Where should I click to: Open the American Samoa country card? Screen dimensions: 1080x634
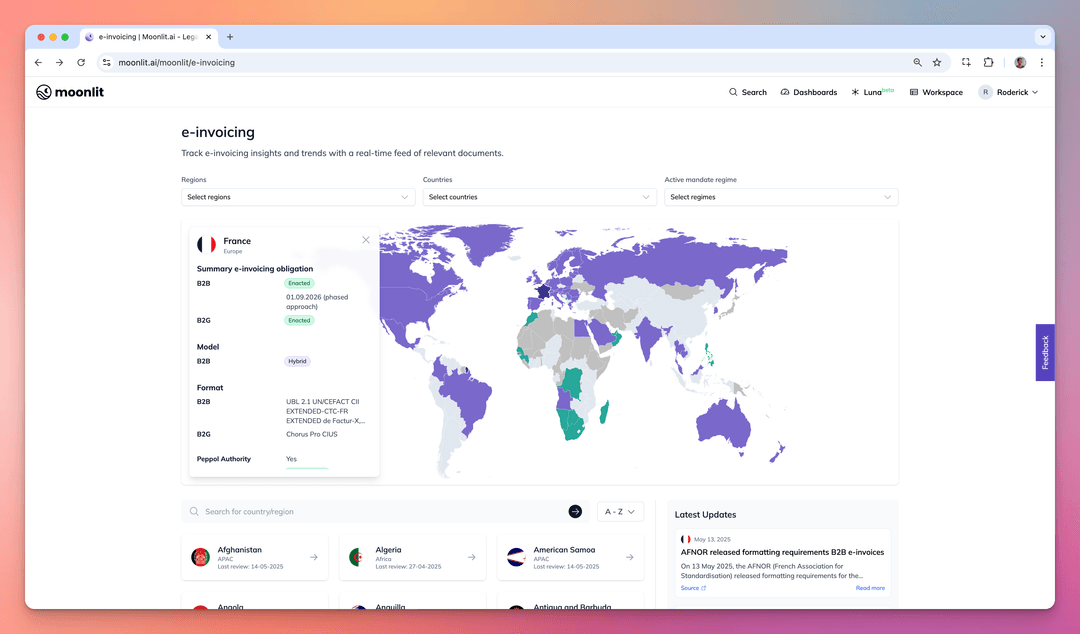coord(570,557)
